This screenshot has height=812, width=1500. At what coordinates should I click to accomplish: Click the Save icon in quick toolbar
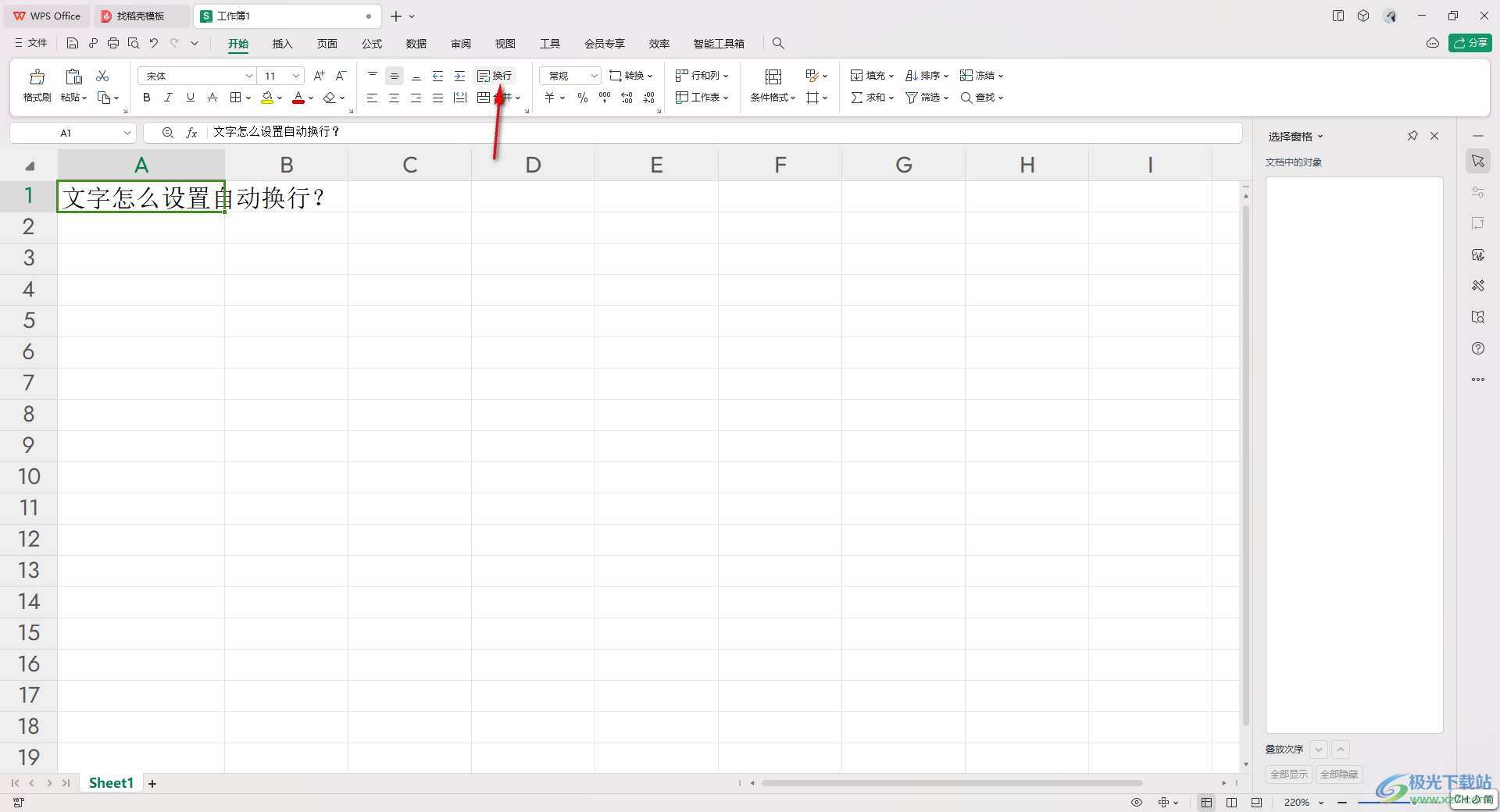(73, 43)
